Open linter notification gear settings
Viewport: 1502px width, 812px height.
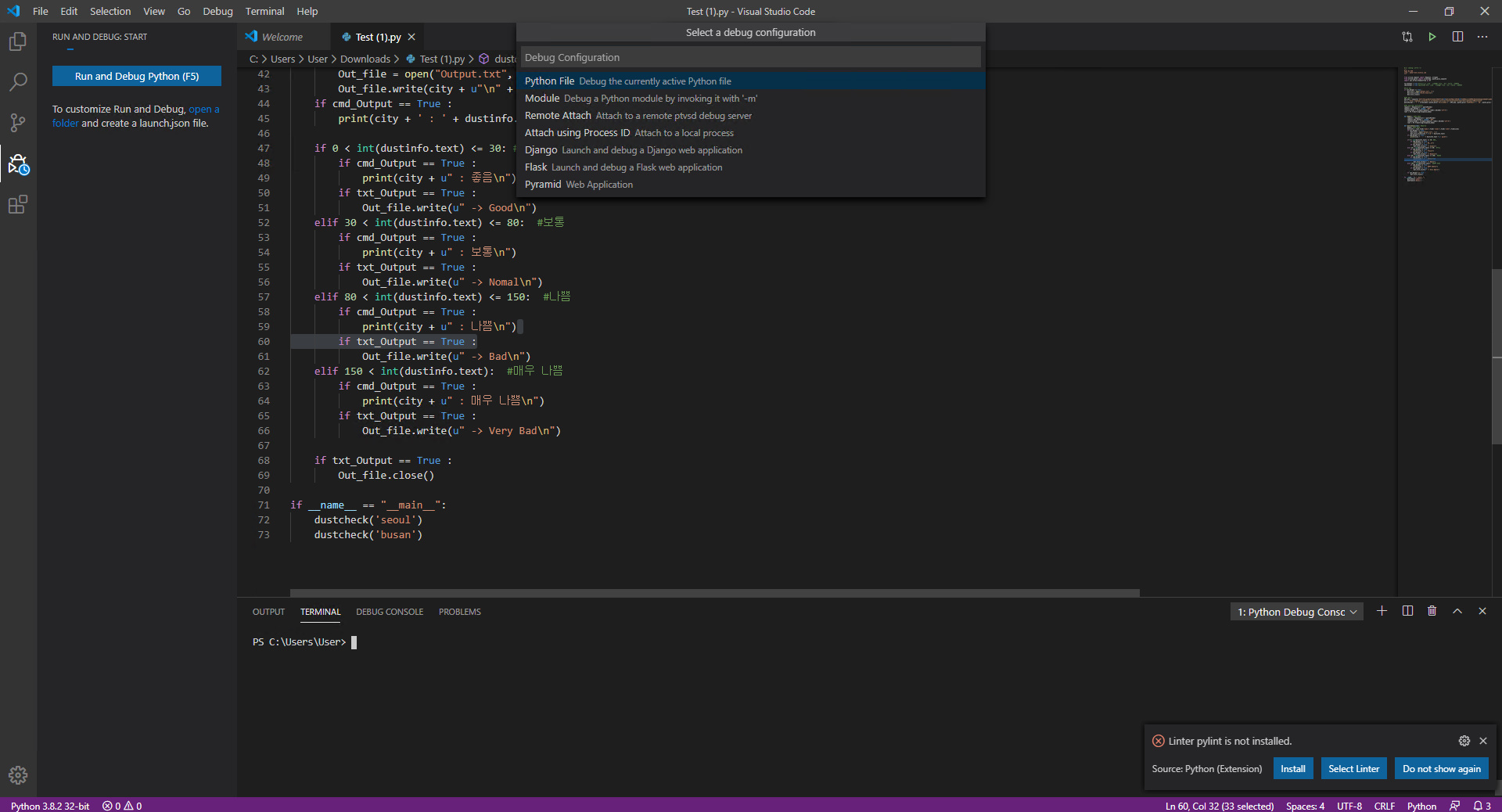(x=1464, y=741)
